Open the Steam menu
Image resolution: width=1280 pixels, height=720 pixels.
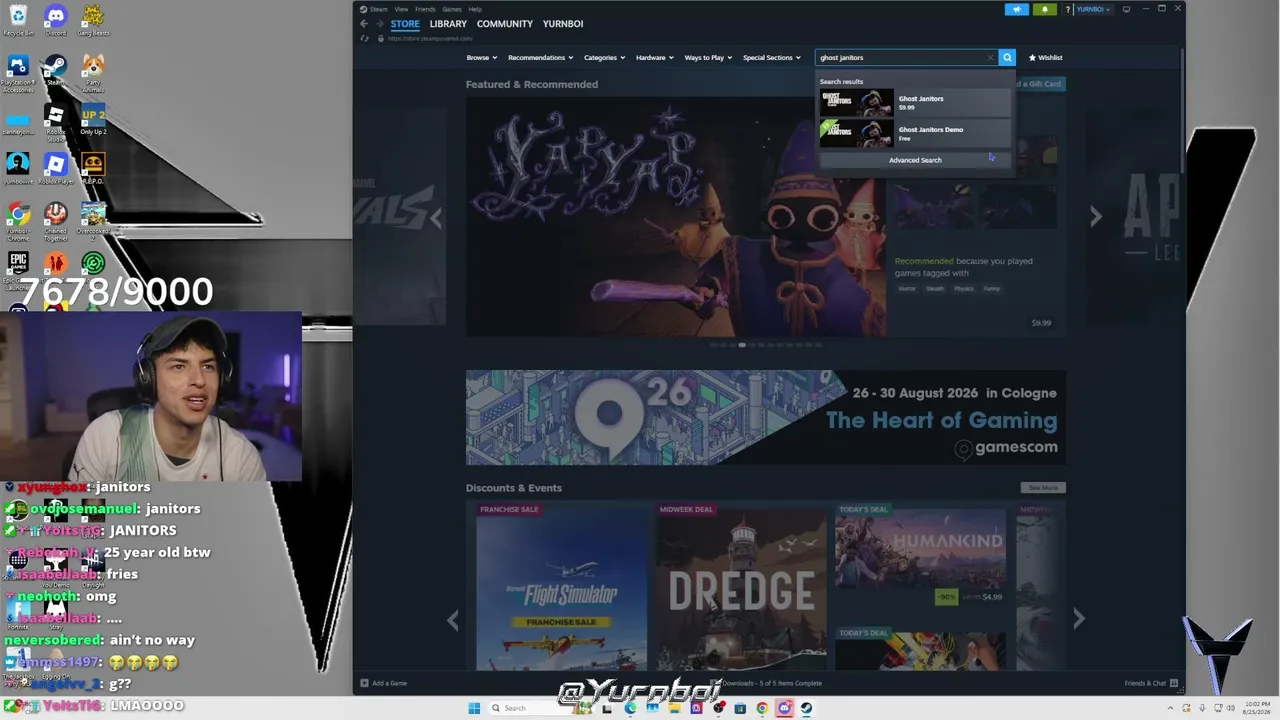pos(378,9)
